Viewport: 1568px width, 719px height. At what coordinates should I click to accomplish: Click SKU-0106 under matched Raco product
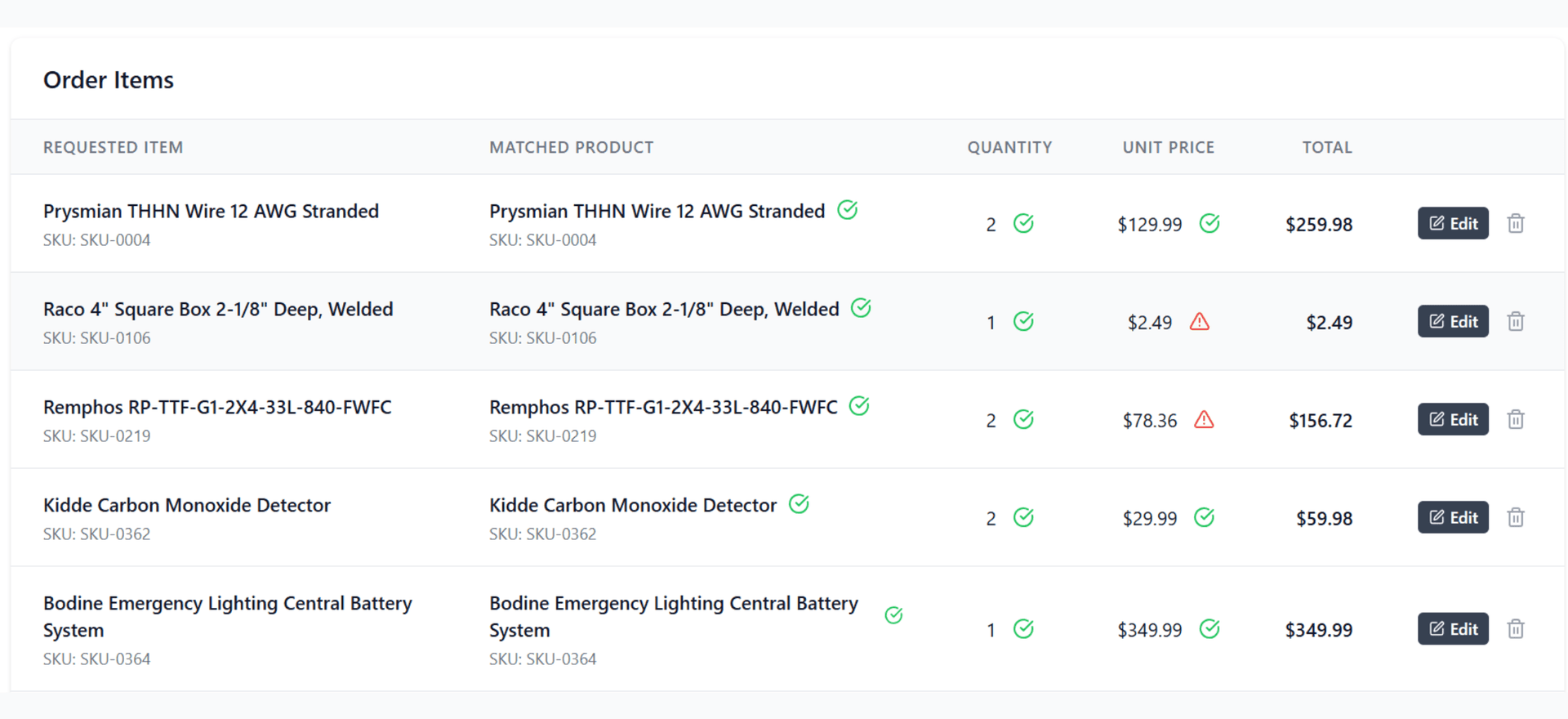click(x=543, y=338)
